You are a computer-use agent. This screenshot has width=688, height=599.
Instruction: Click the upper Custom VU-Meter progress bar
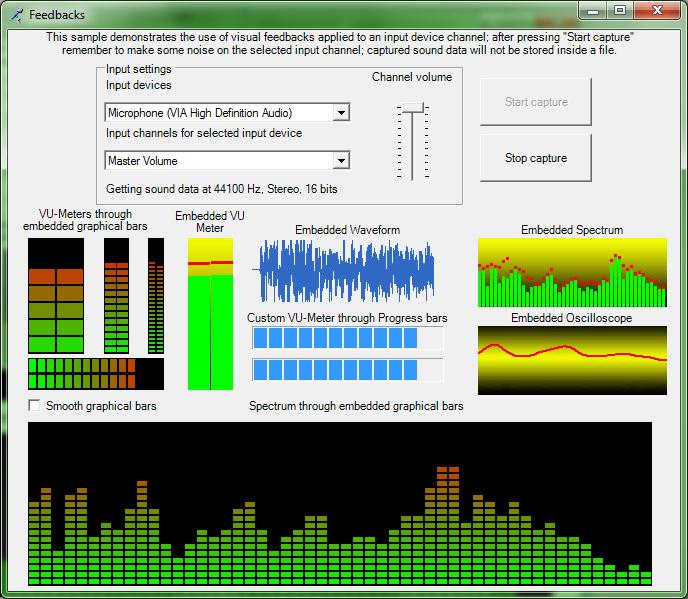(x=345, y=339)
